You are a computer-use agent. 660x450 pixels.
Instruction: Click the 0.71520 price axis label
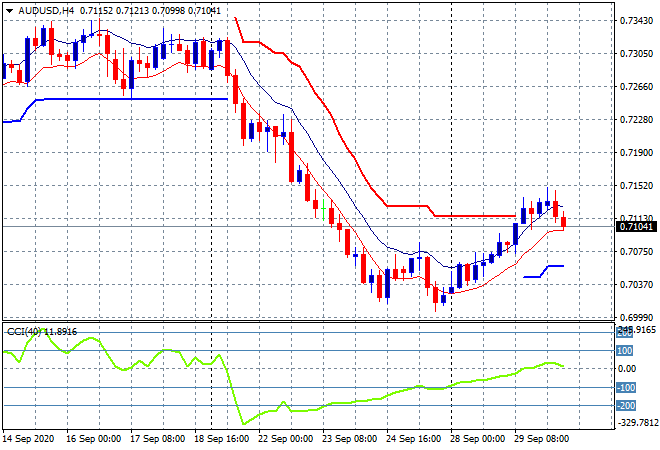(633, 185)
